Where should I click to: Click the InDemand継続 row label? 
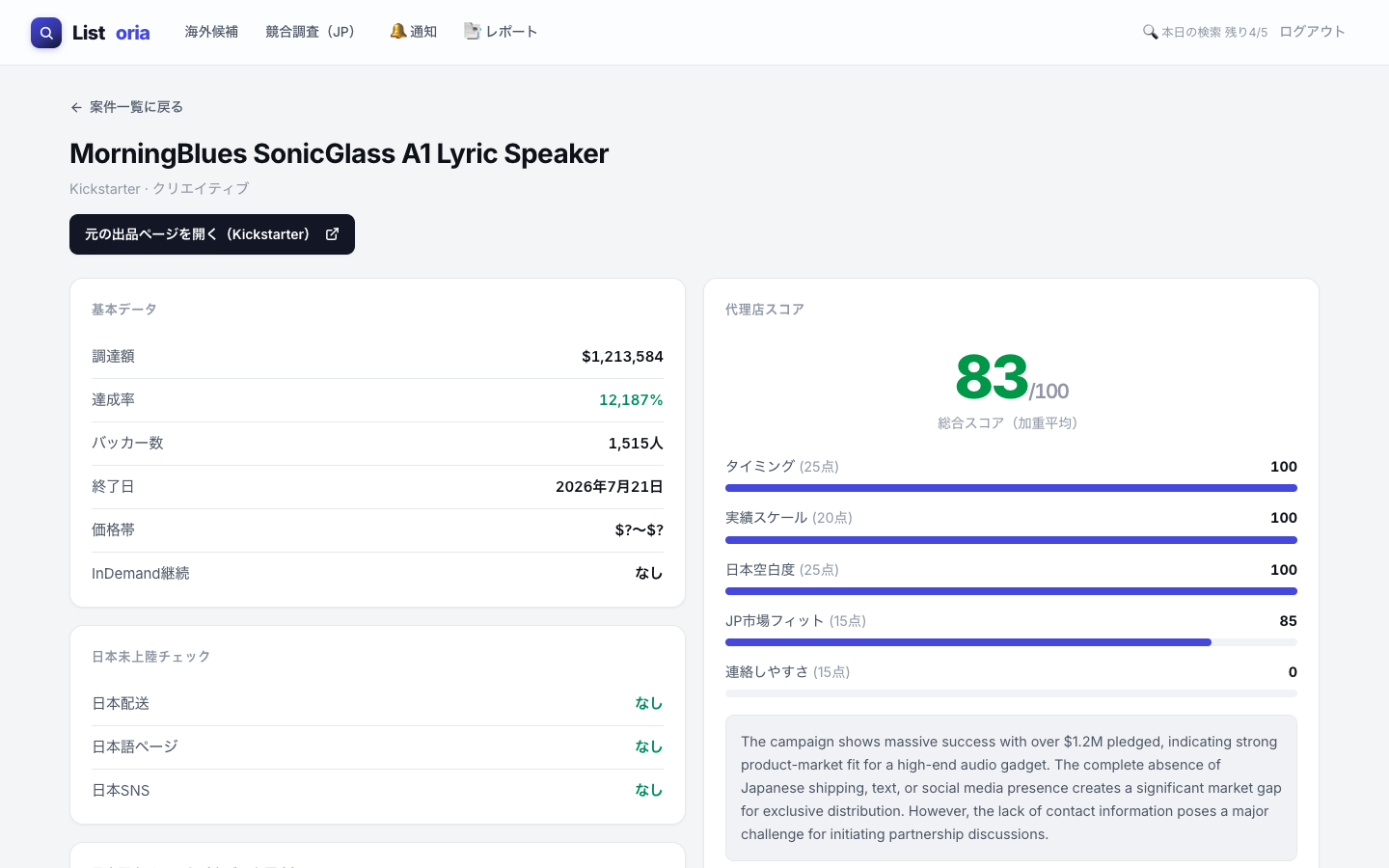(x=141, y=574)
